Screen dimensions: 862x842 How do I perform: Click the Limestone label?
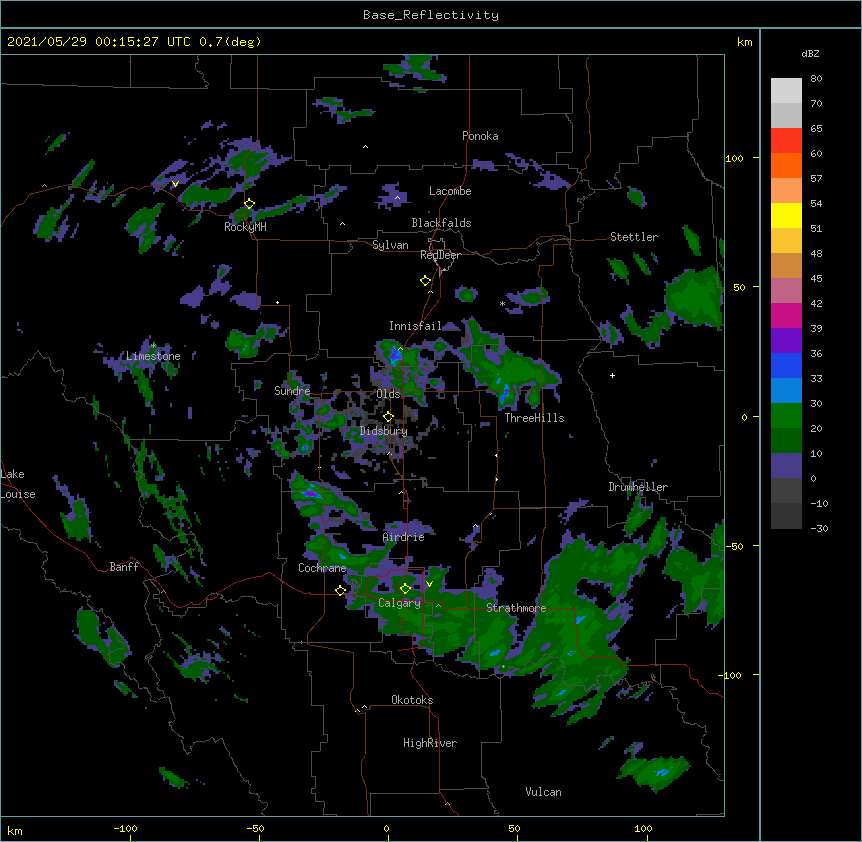(153, 356)
